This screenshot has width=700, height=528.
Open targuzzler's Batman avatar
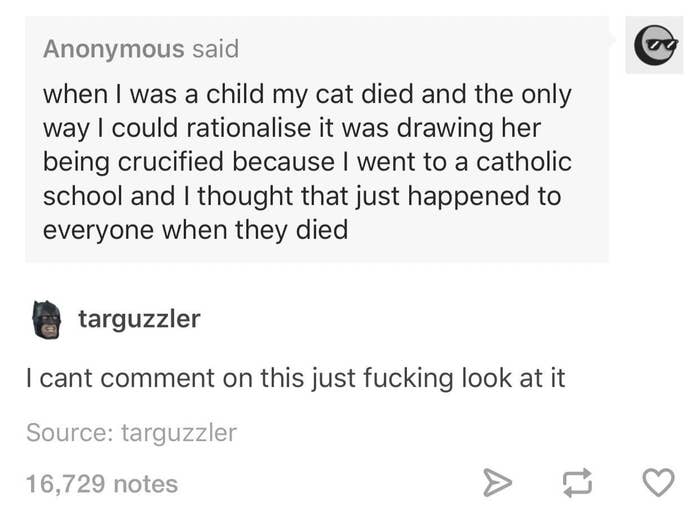point(46,320)
